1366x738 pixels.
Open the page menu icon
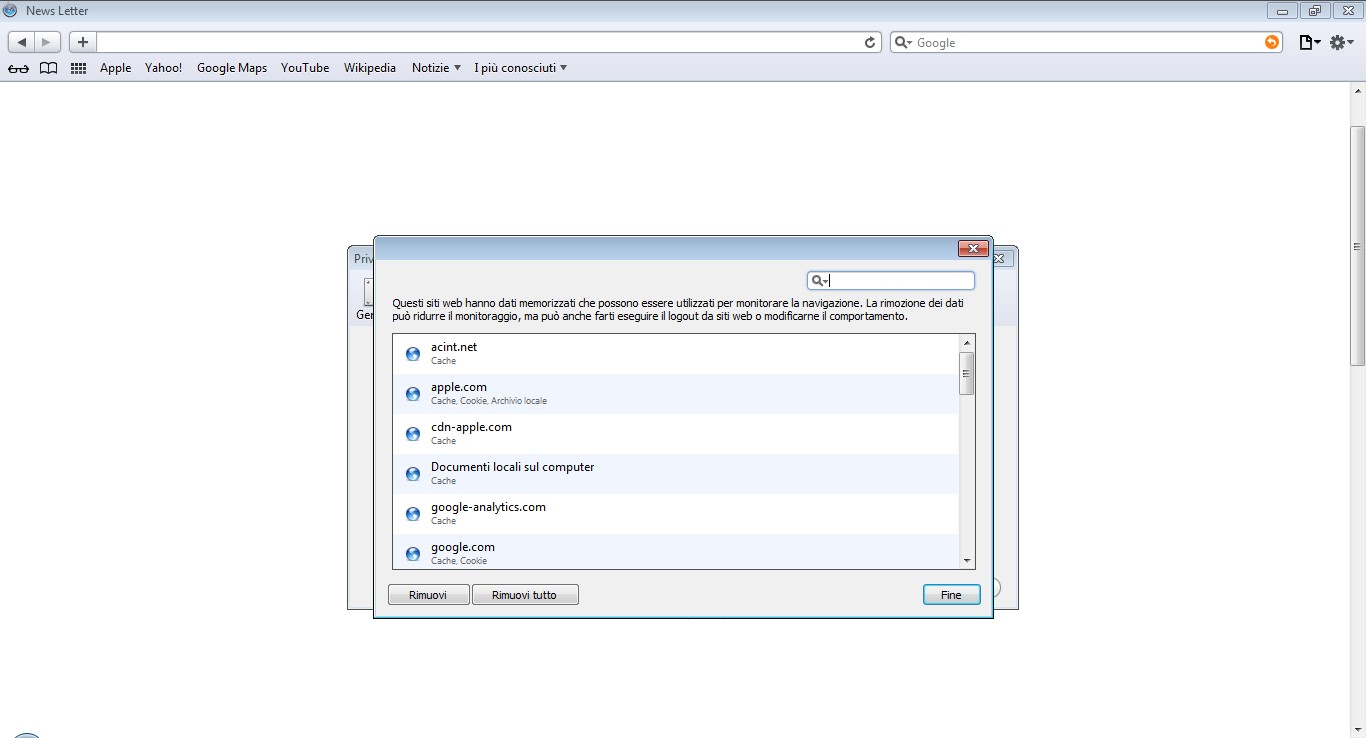coord(1309,42)
